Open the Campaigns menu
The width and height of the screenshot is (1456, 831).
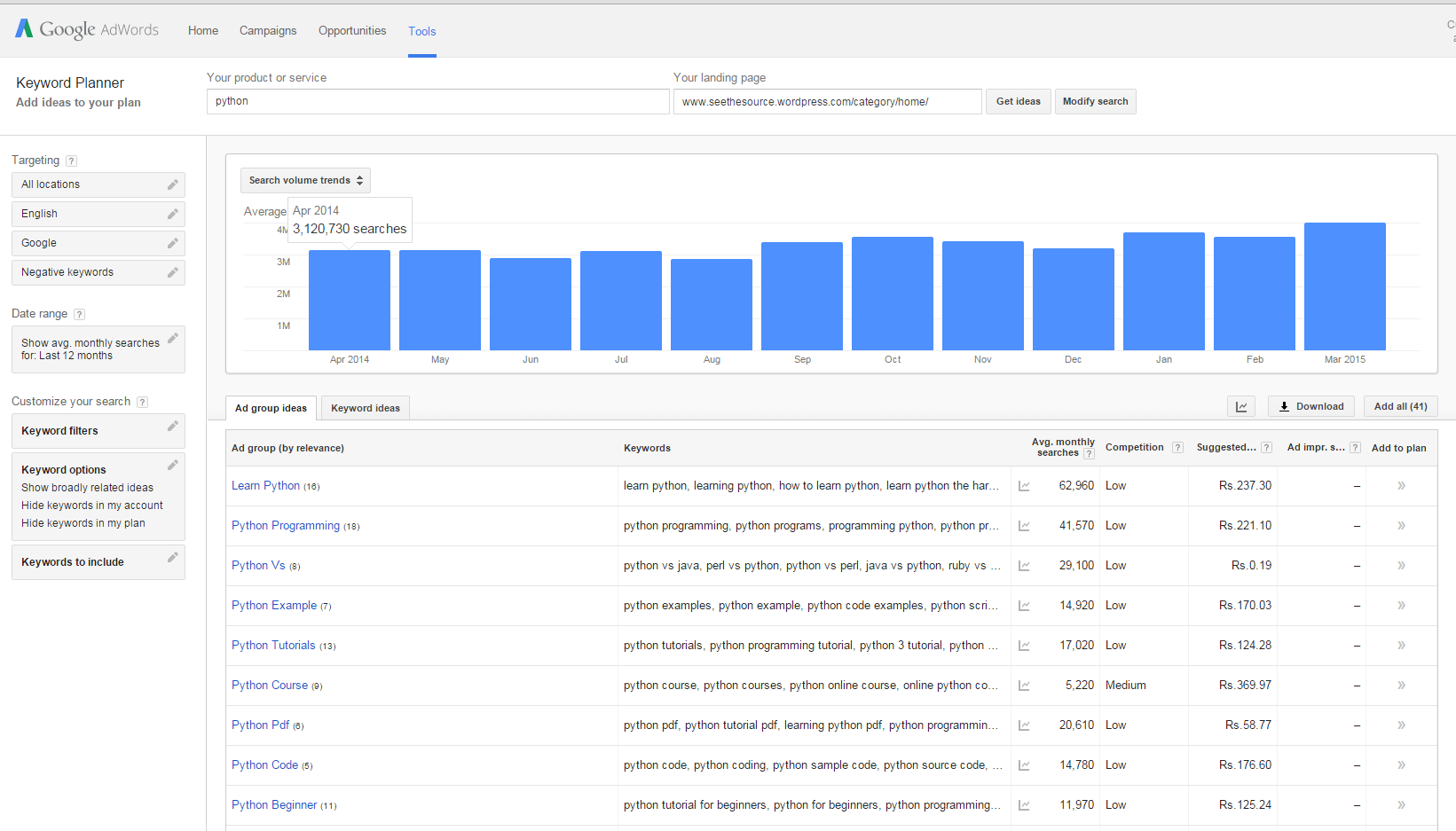pyautogui.click(x=268, y=30)
